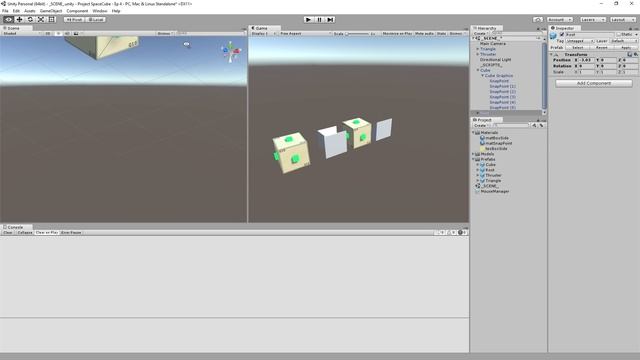This screenshot has width=640, height=360.
Task: Select the Scale tool in toolbar
Action: click(x=41, y=20)
